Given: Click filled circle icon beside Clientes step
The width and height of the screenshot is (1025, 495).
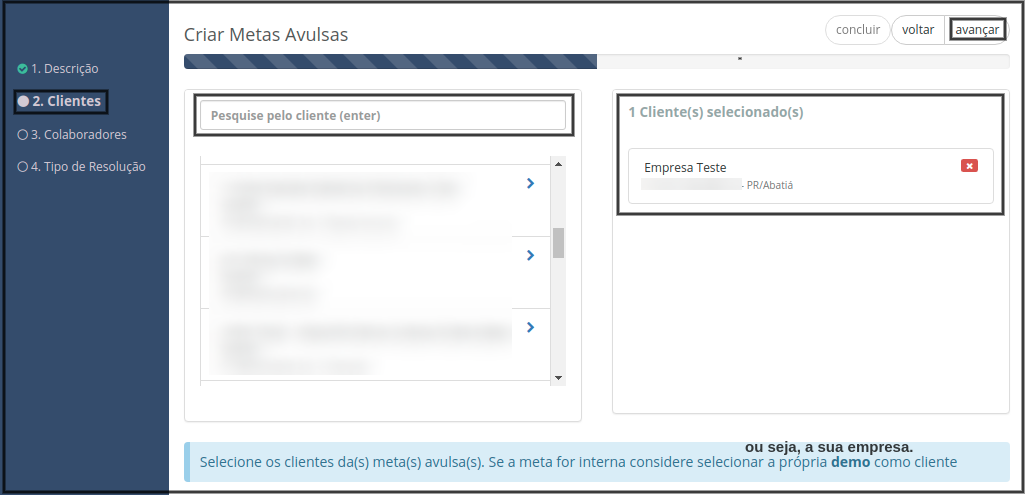Looking at the screenshot, I should tap(24, 101).
